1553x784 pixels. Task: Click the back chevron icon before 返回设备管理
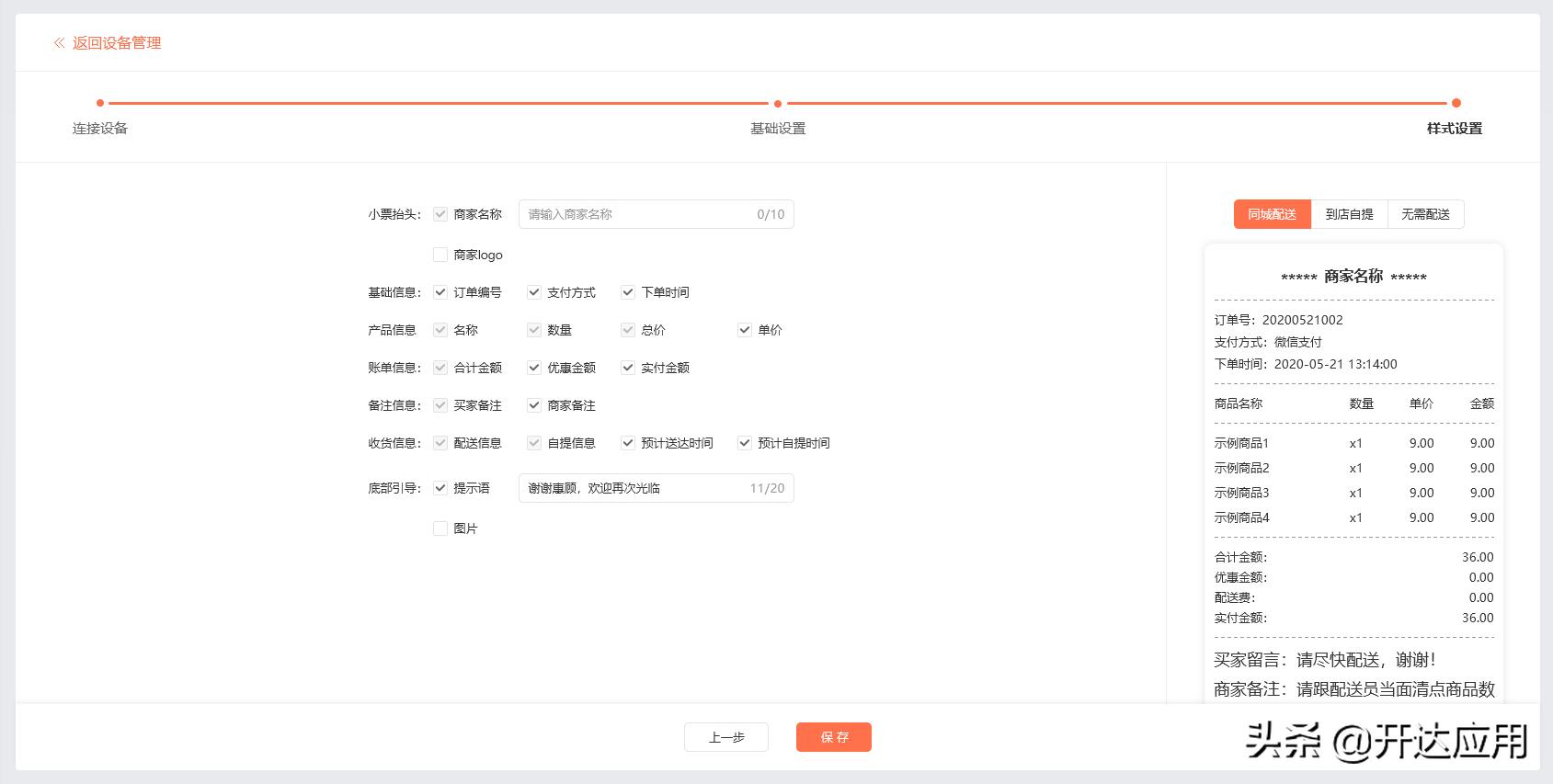pyautogui.click(x=59, y=43)
